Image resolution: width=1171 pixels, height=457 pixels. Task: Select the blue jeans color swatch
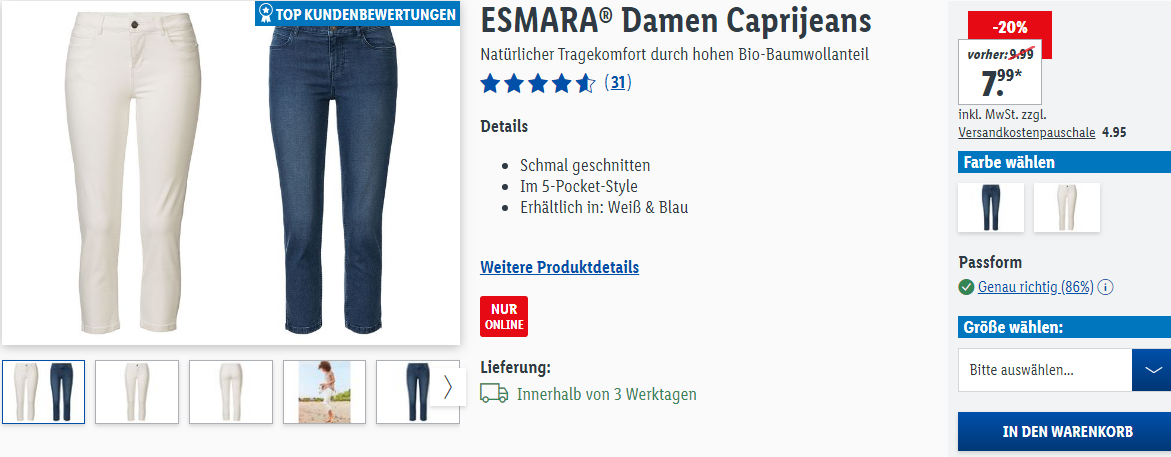[991, 207]
